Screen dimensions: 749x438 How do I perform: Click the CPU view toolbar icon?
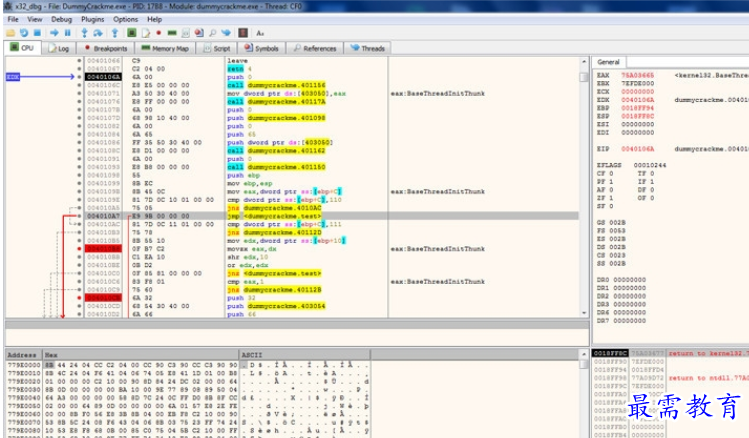click(x=132, y=33)
